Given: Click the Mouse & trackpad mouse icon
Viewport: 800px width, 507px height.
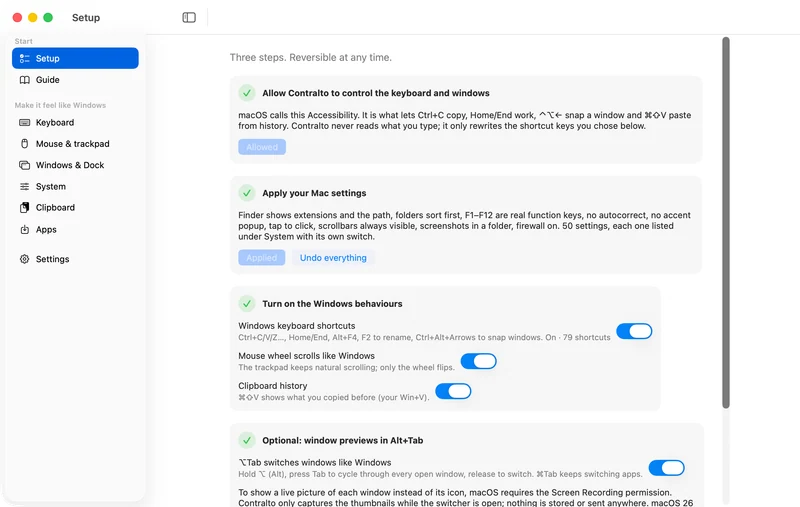Looking at the screenshot, I should tap(24, 144).
